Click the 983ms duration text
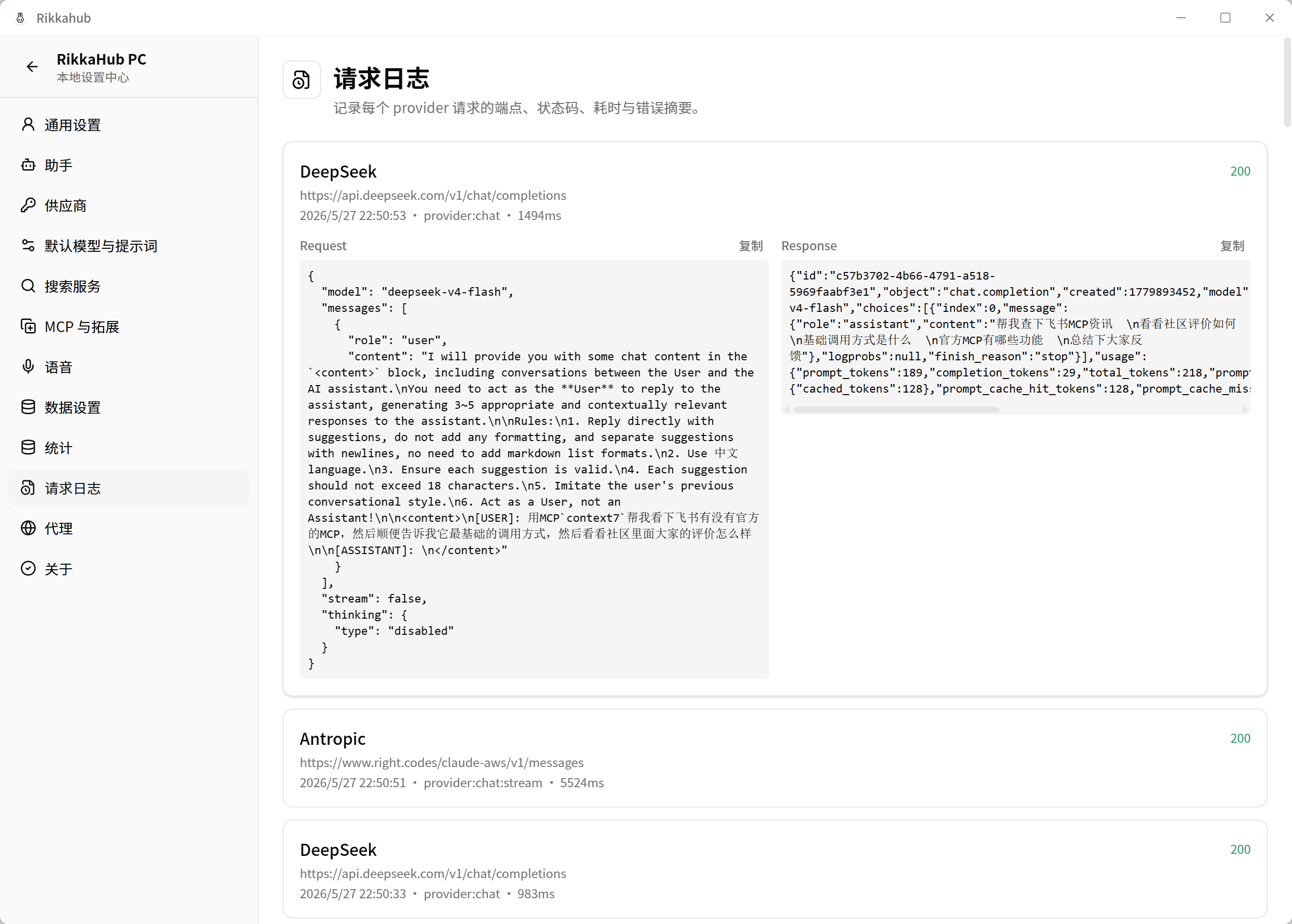Image resolution: width=1292 pixels, height=924 pixels. click(x=536, y=894)
